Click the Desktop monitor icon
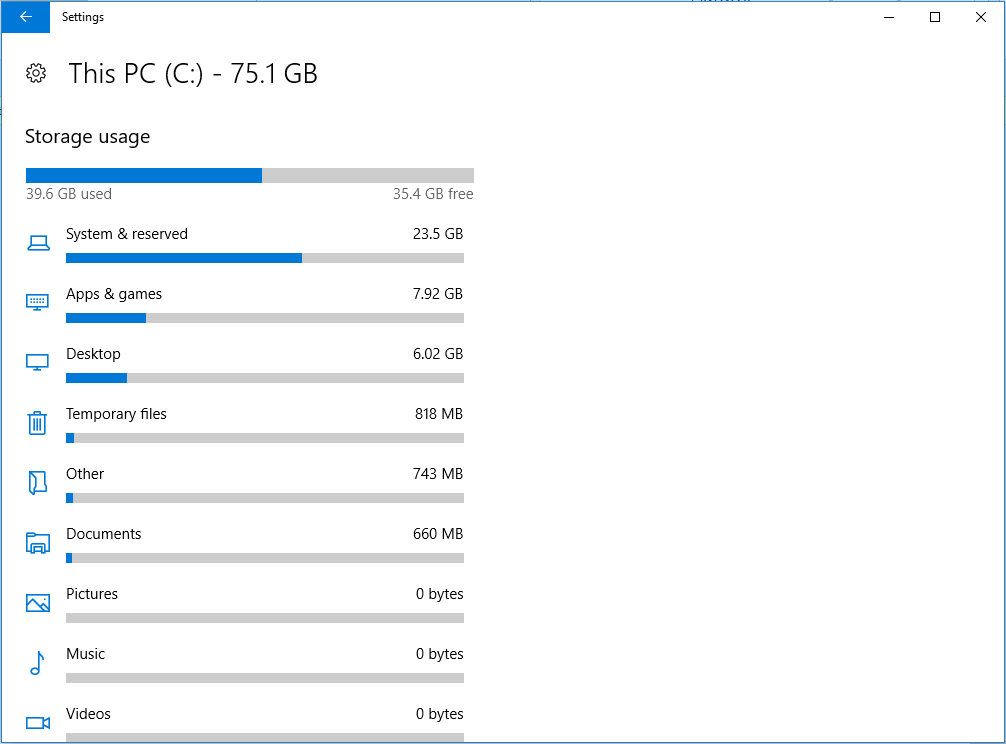1006x744 pixels. pos(37,362)
